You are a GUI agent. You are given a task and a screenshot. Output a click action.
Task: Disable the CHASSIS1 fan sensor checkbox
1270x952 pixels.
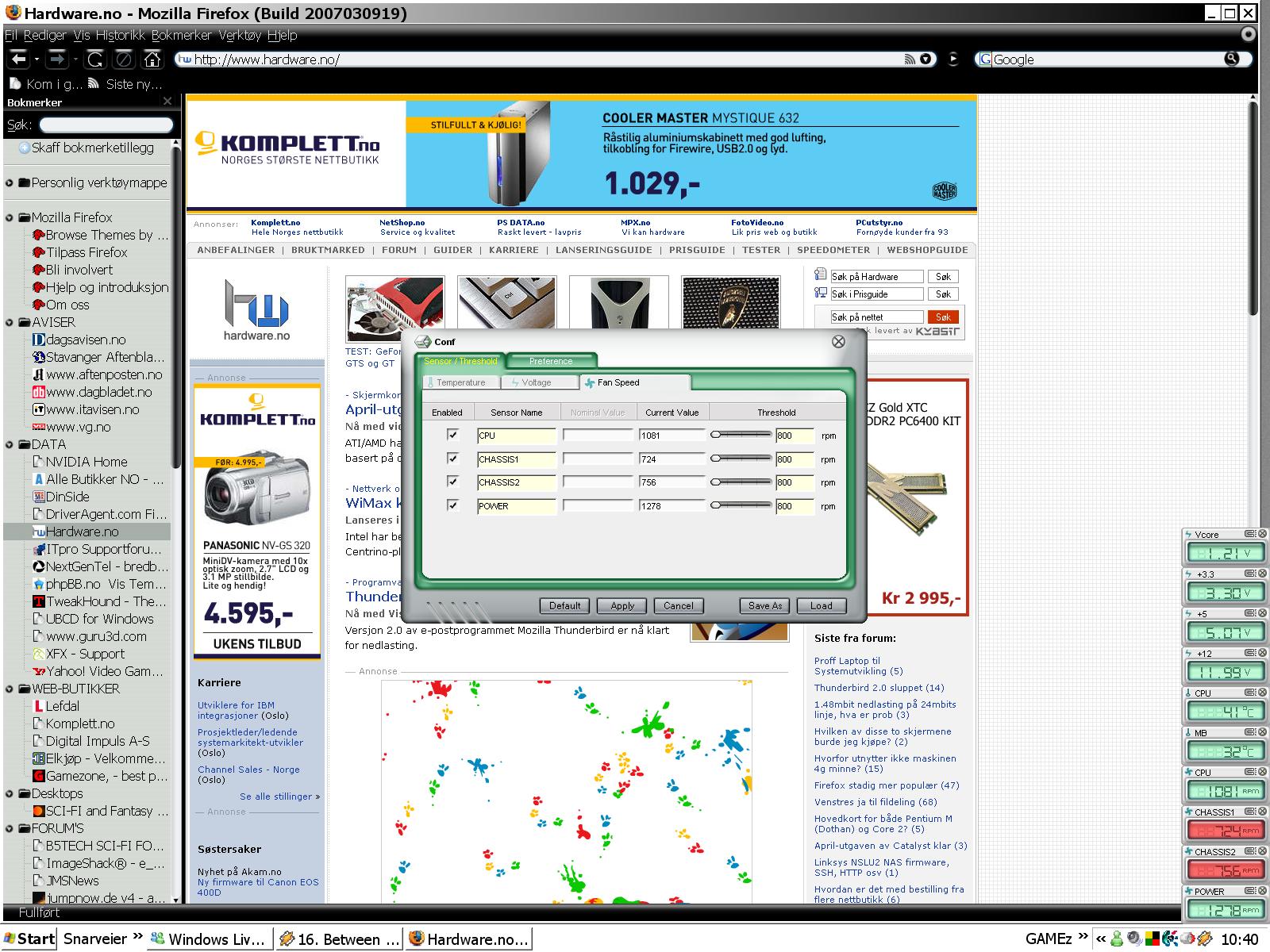click(x=452, y=459)
